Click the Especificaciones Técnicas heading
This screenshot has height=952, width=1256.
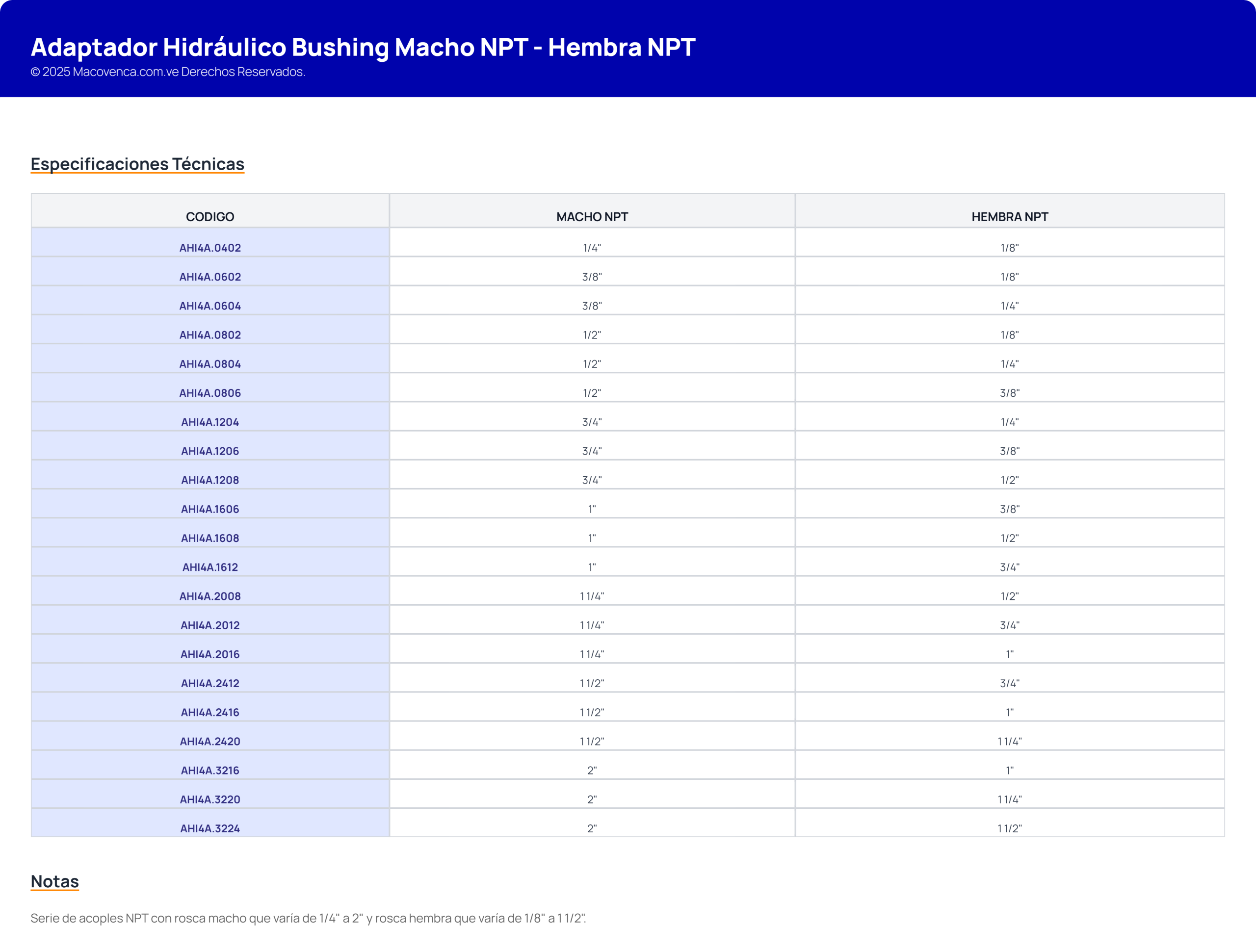click(137, 163)
